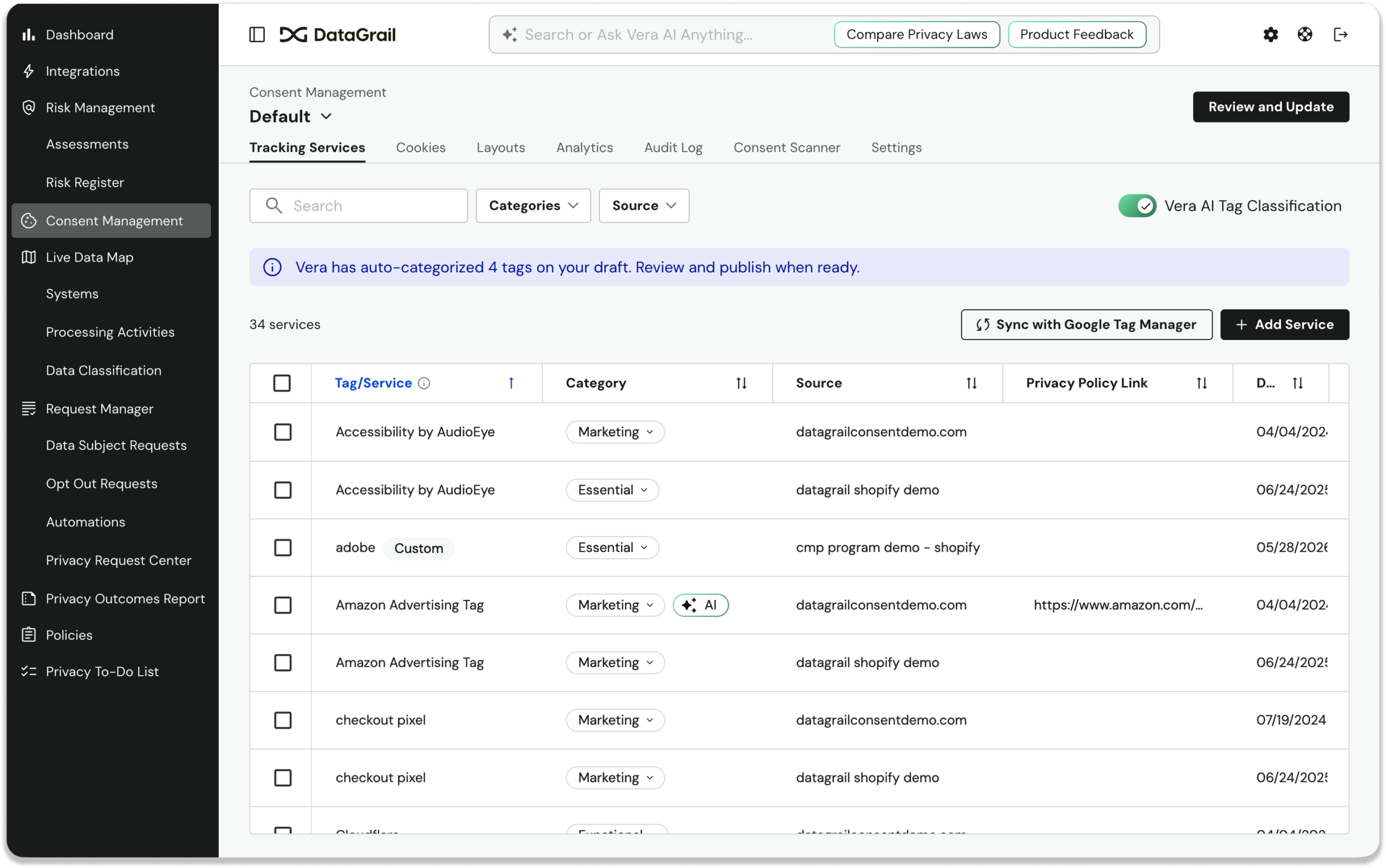The width and height of the screenshot is (1386, 868).
Task: Check Amazon Advertising Tag shopify demo row
Action: [x=283, y=662]
